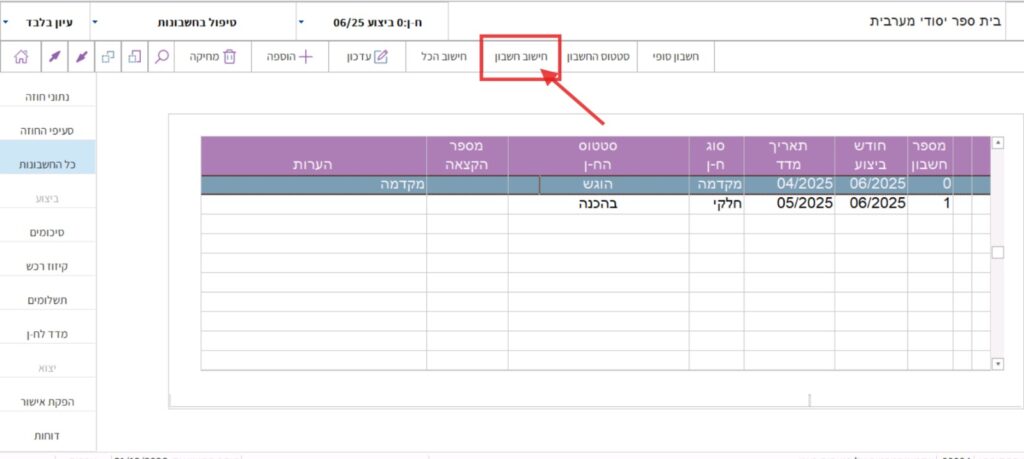Click the magnifier search icon
This screenshot has width=1024, height=459.
tap(161, 57)
